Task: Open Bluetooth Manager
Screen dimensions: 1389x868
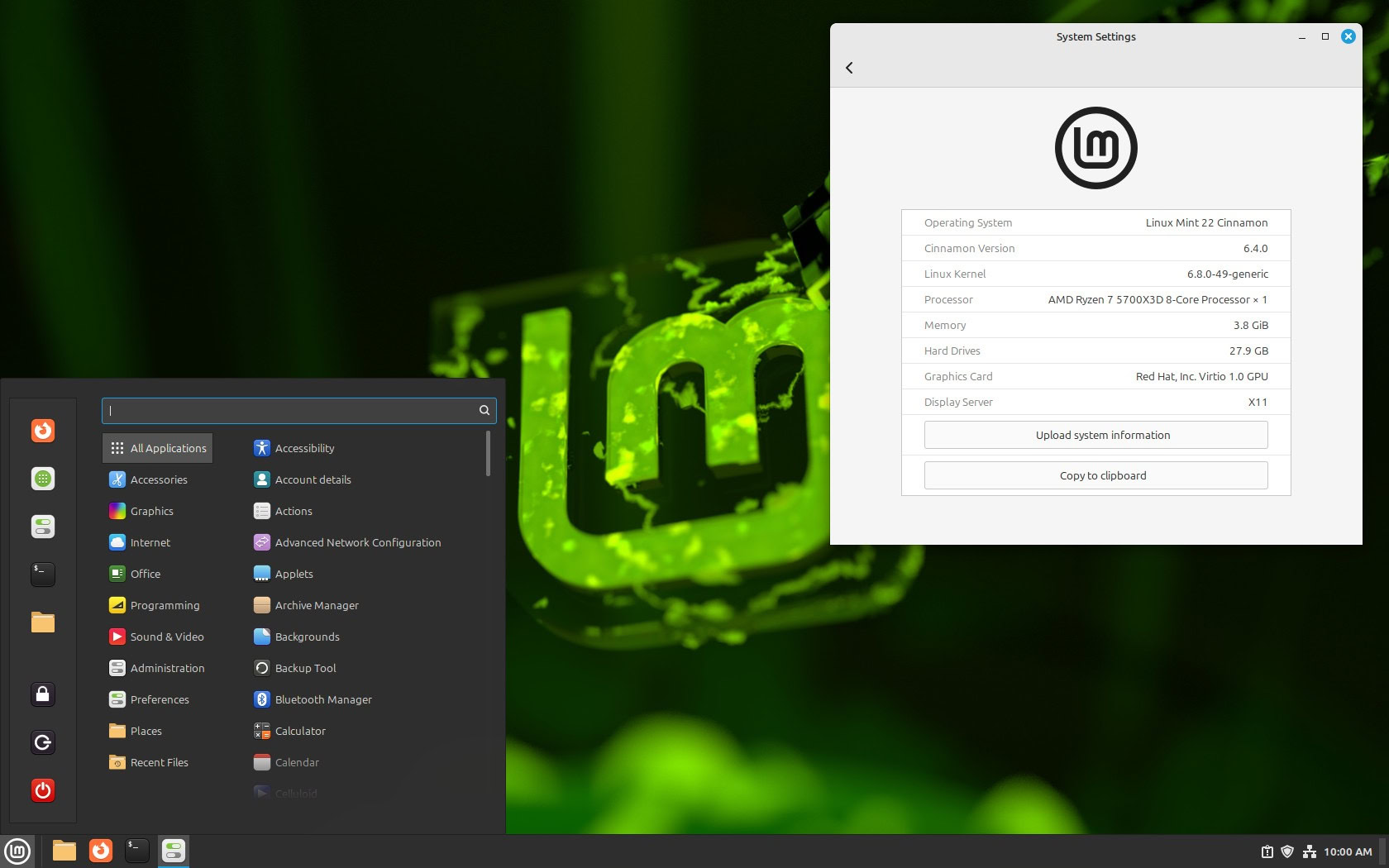Action: pyautogui.click(x=313, y=699)
